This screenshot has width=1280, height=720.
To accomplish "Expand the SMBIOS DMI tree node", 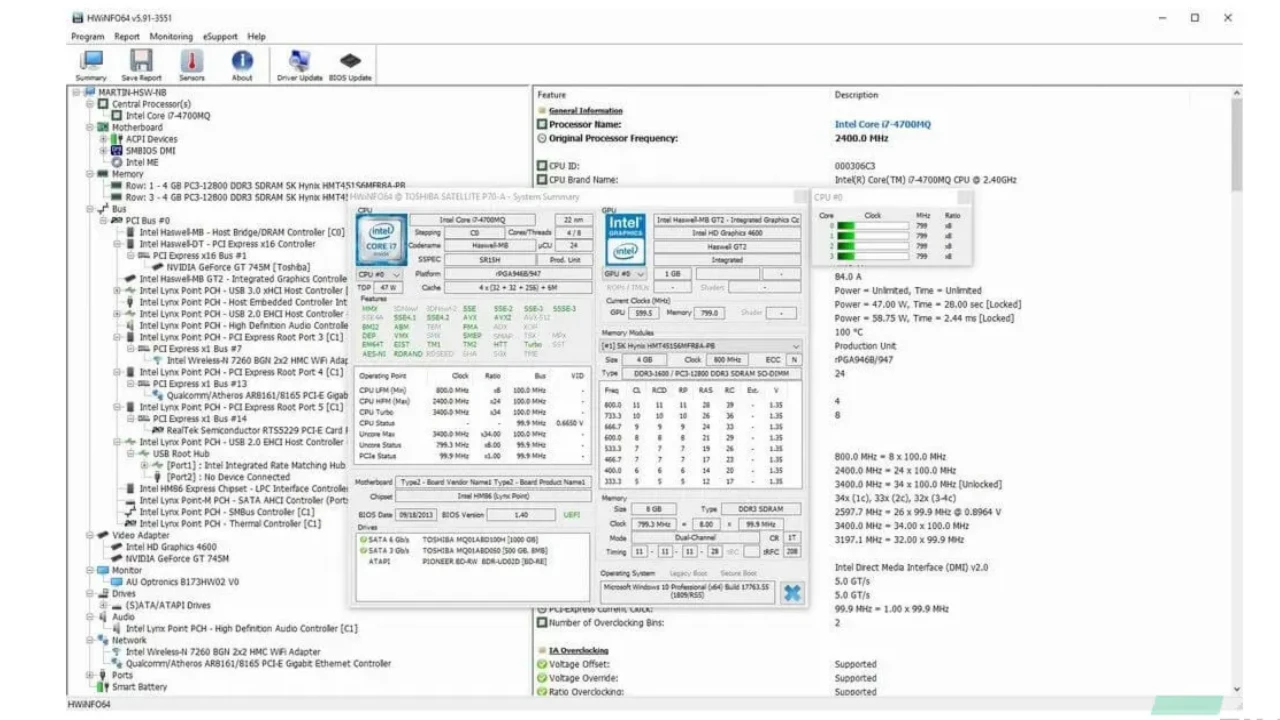I will coord(103,151).
